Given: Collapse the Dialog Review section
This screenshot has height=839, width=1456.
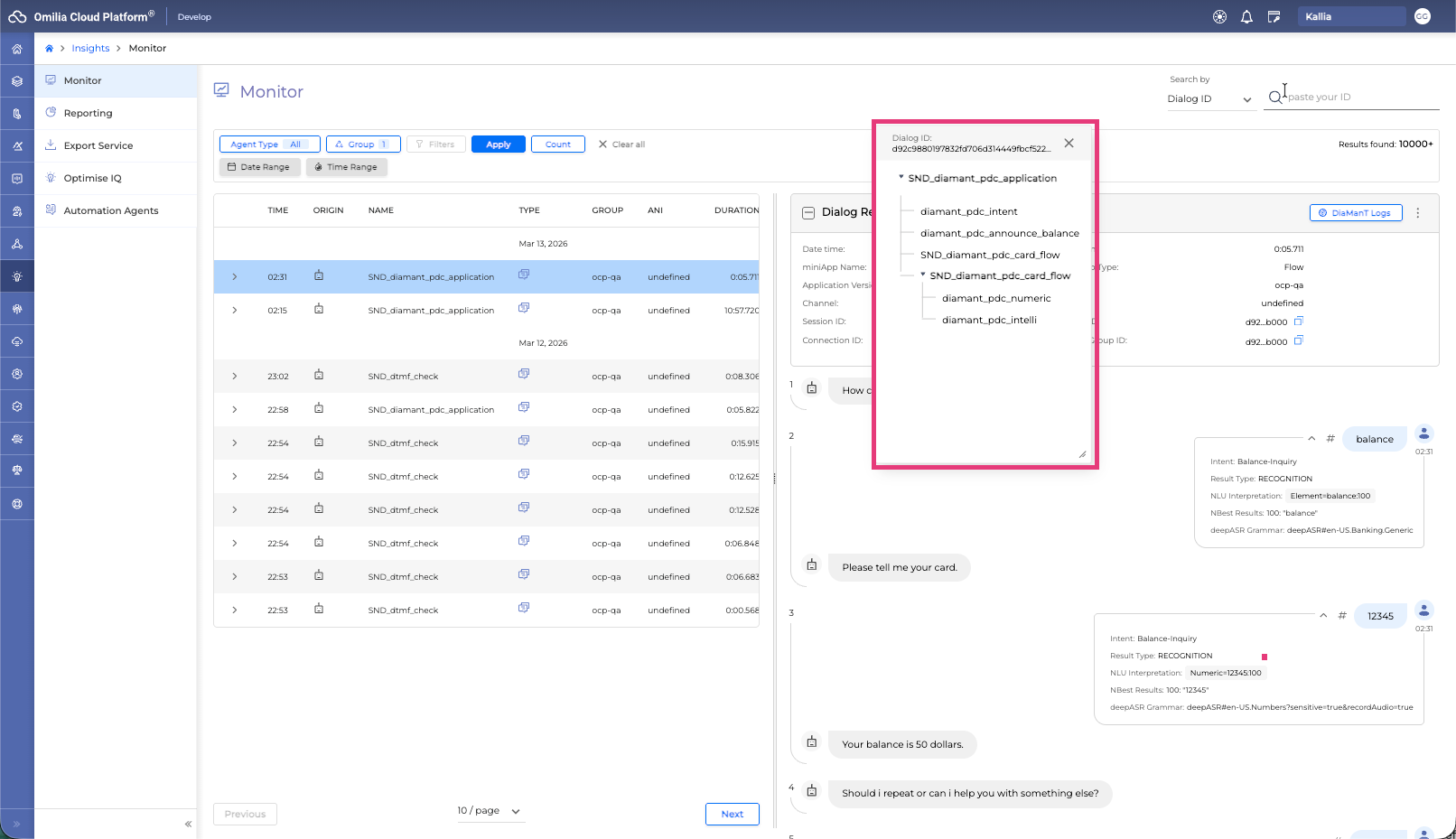Looking at the screenshot, I should click(808, 213).
